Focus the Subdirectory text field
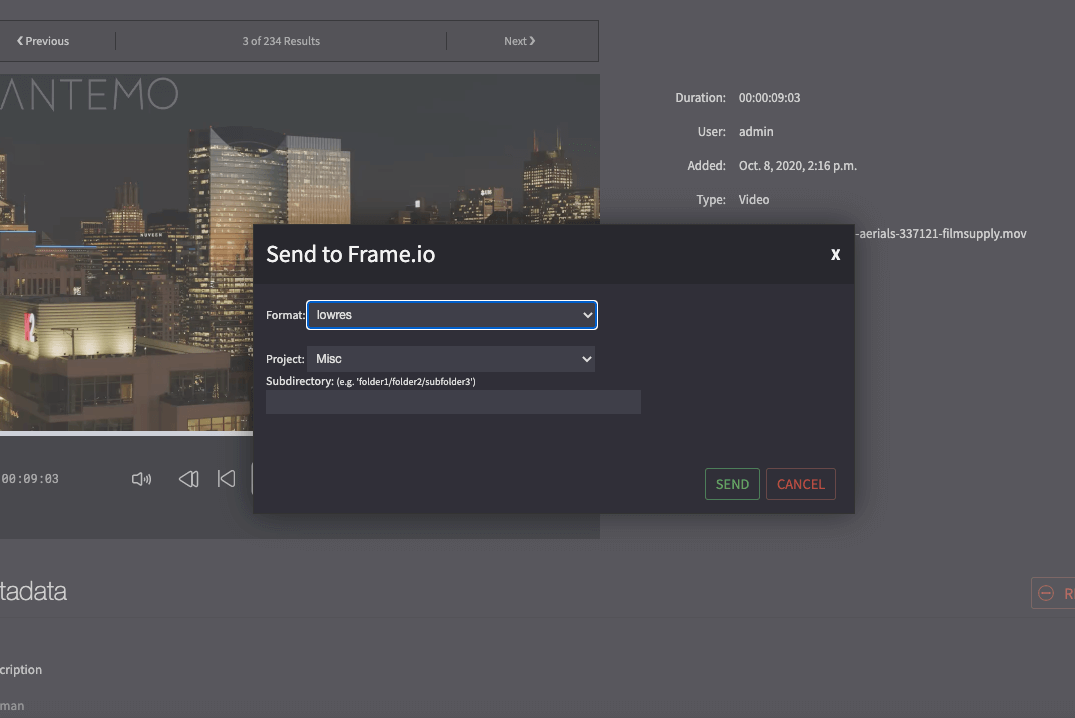Image resolution: width=1075 pixels, height=718 pixels. pyautogui.click(x=453, y=402)
